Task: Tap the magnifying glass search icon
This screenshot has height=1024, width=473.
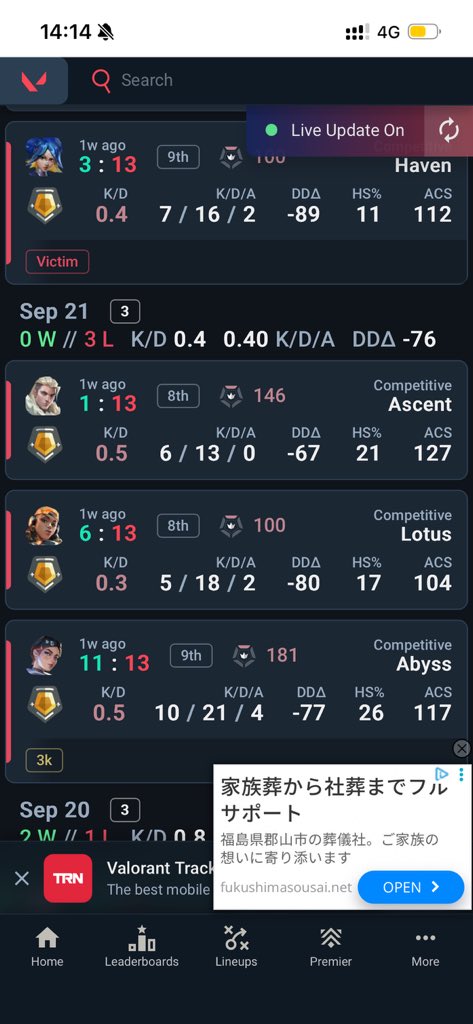Action: click(x=101, y=81)
